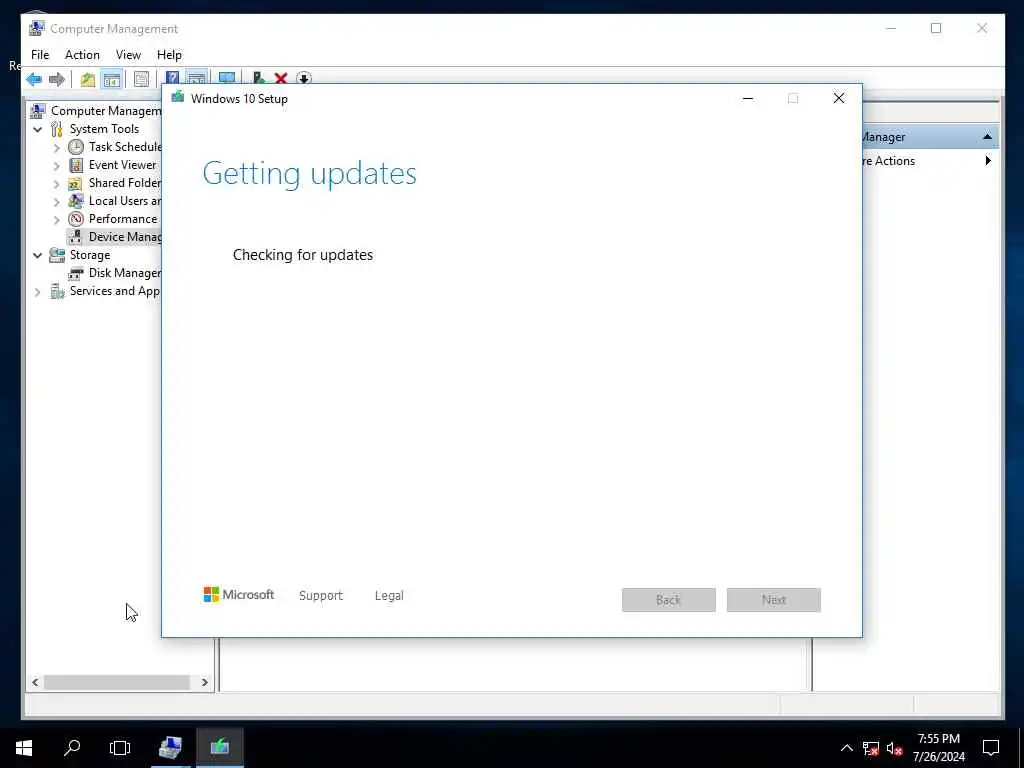Select the Storage tree item
This screenshot has height=768, width=1024.
(x=90, y=255)
